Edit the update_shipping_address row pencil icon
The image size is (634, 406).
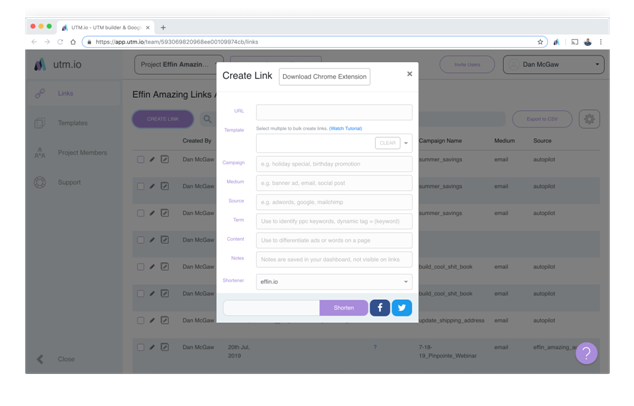(152, 320)
